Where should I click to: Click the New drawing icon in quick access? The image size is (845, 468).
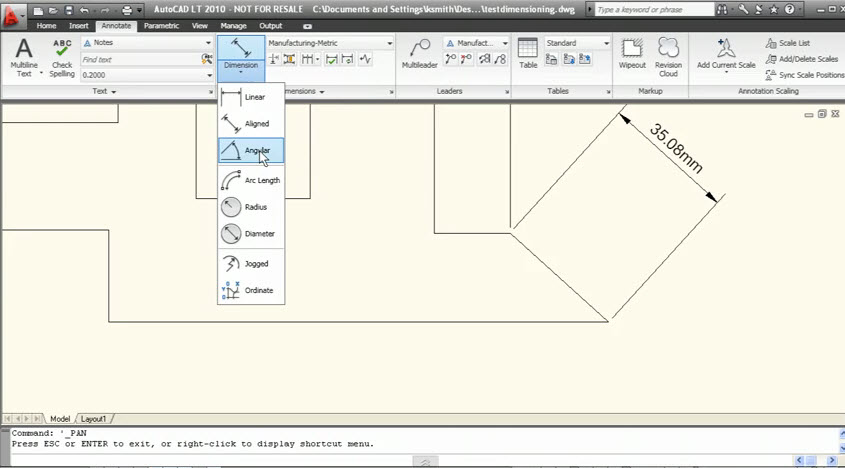pos(38,10)
